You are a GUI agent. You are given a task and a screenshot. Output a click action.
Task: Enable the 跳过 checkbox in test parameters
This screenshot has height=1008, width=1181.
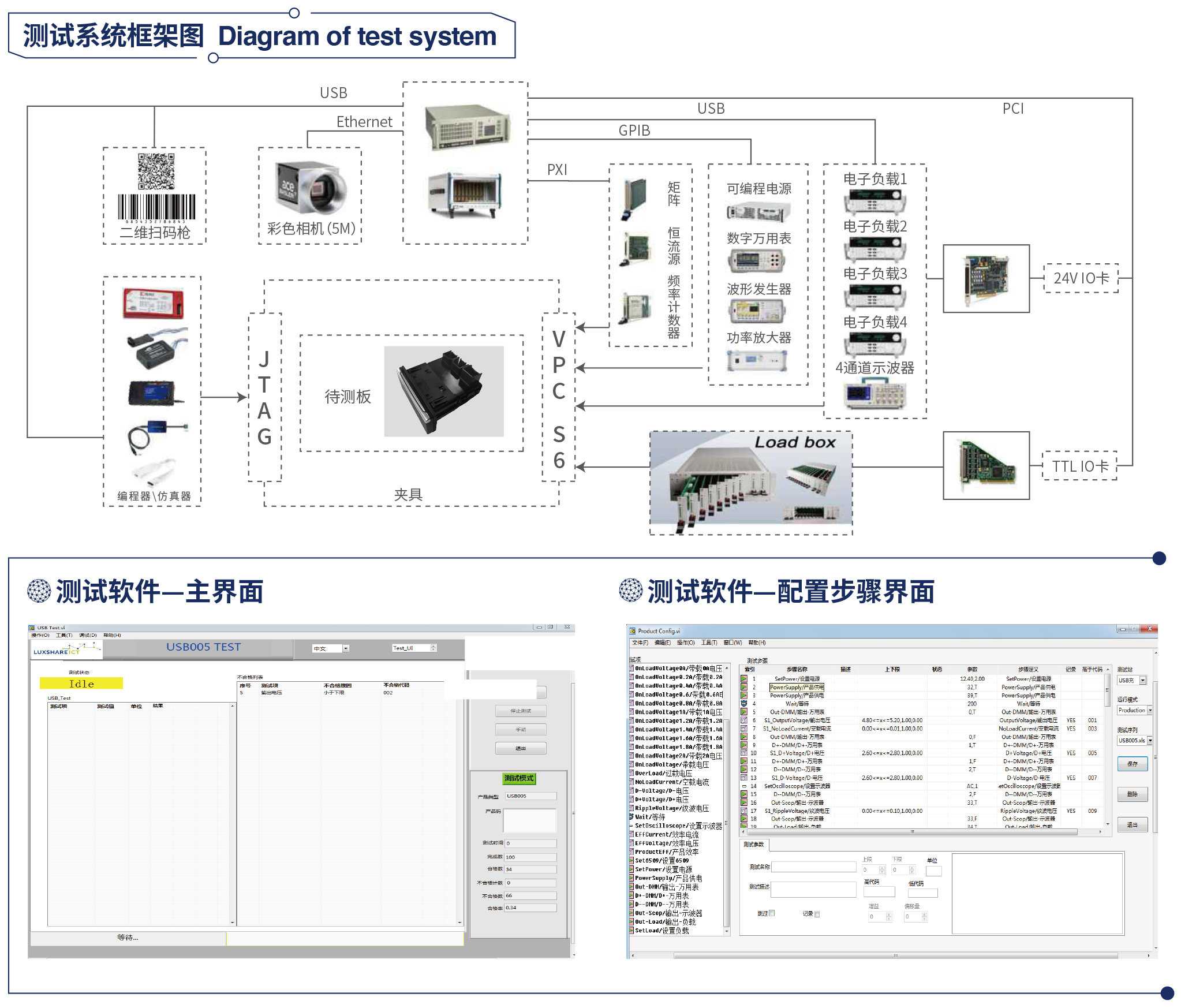coord(771,914)
